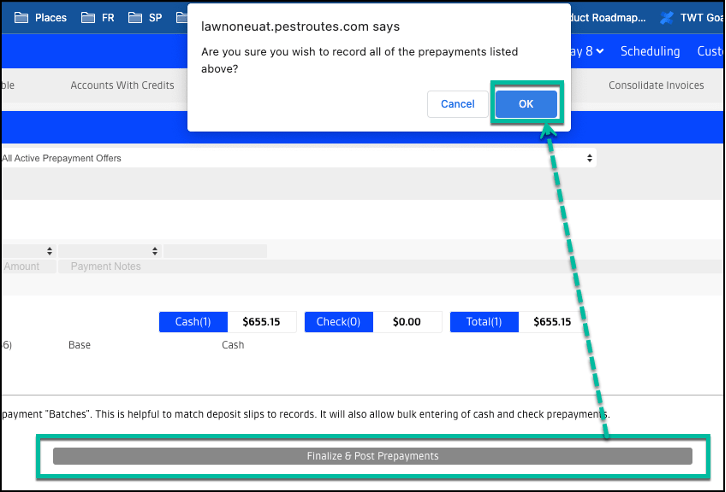Open the Scheduling menu
Image resolution: width=726 pixels, height=492 pixels.
pos(650,51)
